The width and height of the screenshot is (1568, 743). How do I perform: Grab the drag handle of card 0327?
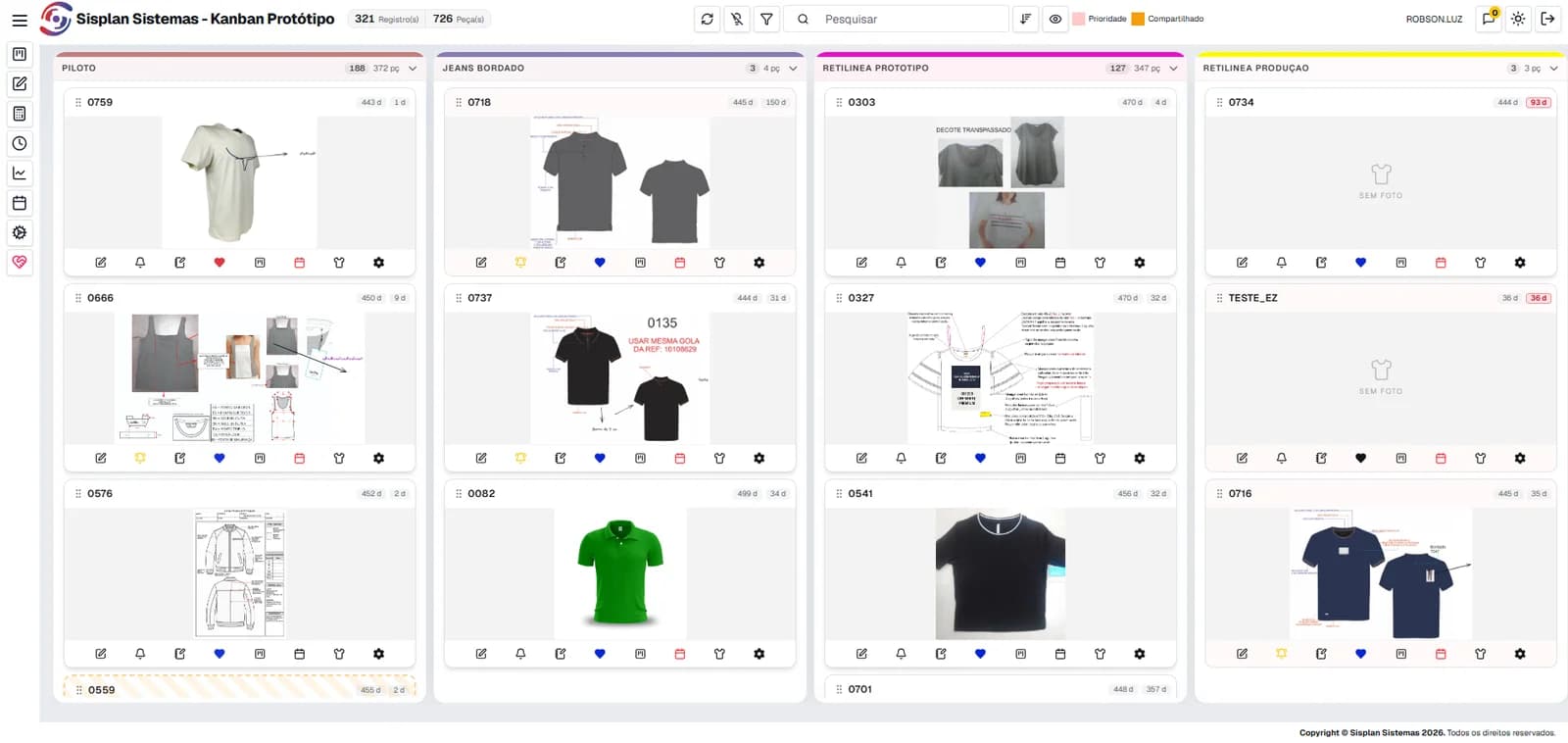click(x=839, y=298)
